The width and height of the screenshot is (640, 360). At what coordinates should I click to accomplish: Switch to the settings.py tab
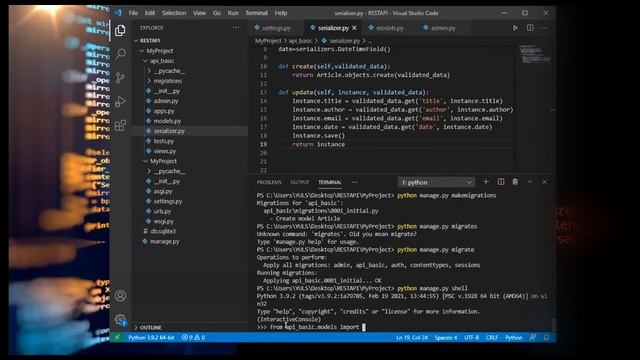coord(276,28)
